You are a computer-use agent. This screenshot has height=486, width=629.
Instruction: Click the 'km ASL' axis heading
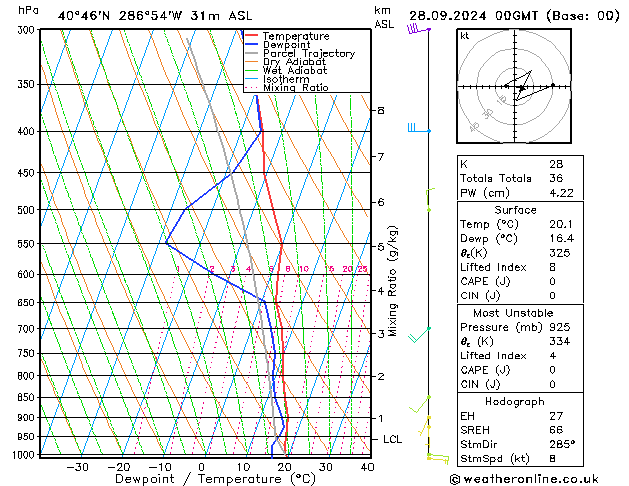pyautogui.click(x=384, y=17)
